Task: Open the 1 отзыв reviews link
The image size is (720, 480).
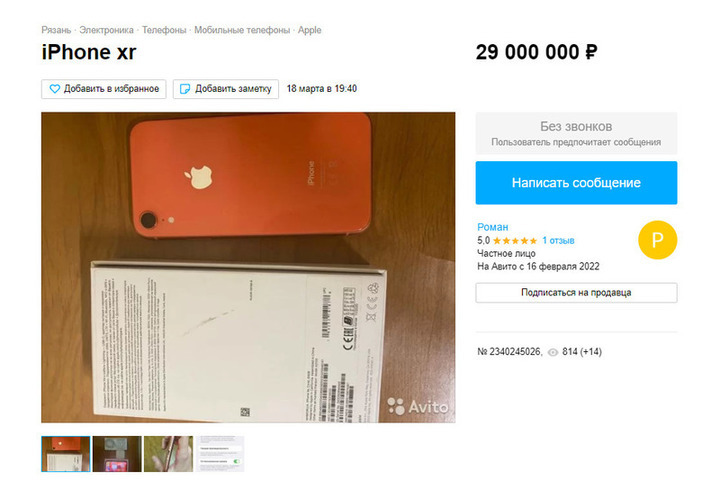Action: [x=558, y=241]
